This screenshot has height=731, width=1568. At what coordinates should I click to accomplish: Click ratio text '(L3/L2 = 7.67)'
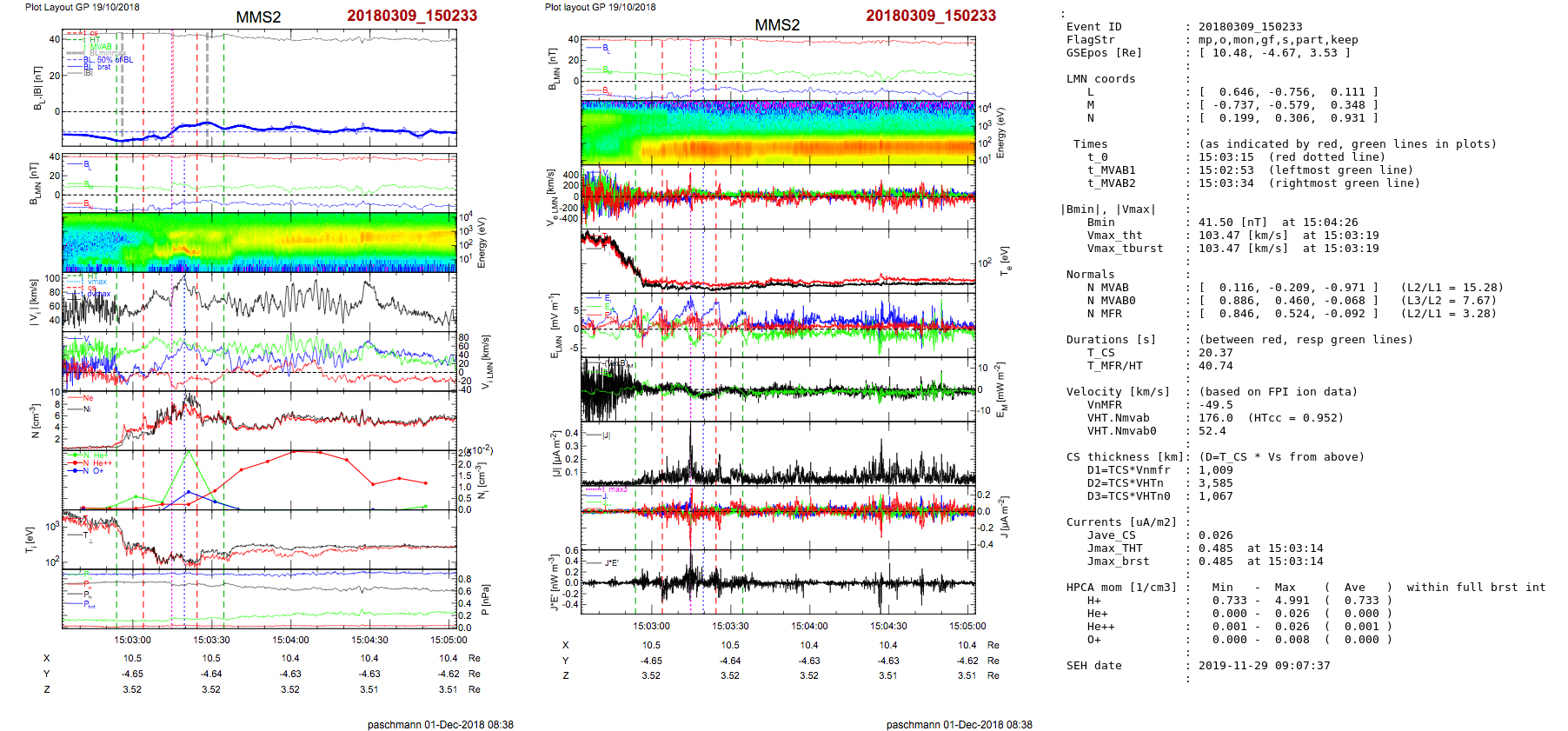(1448, 301)
